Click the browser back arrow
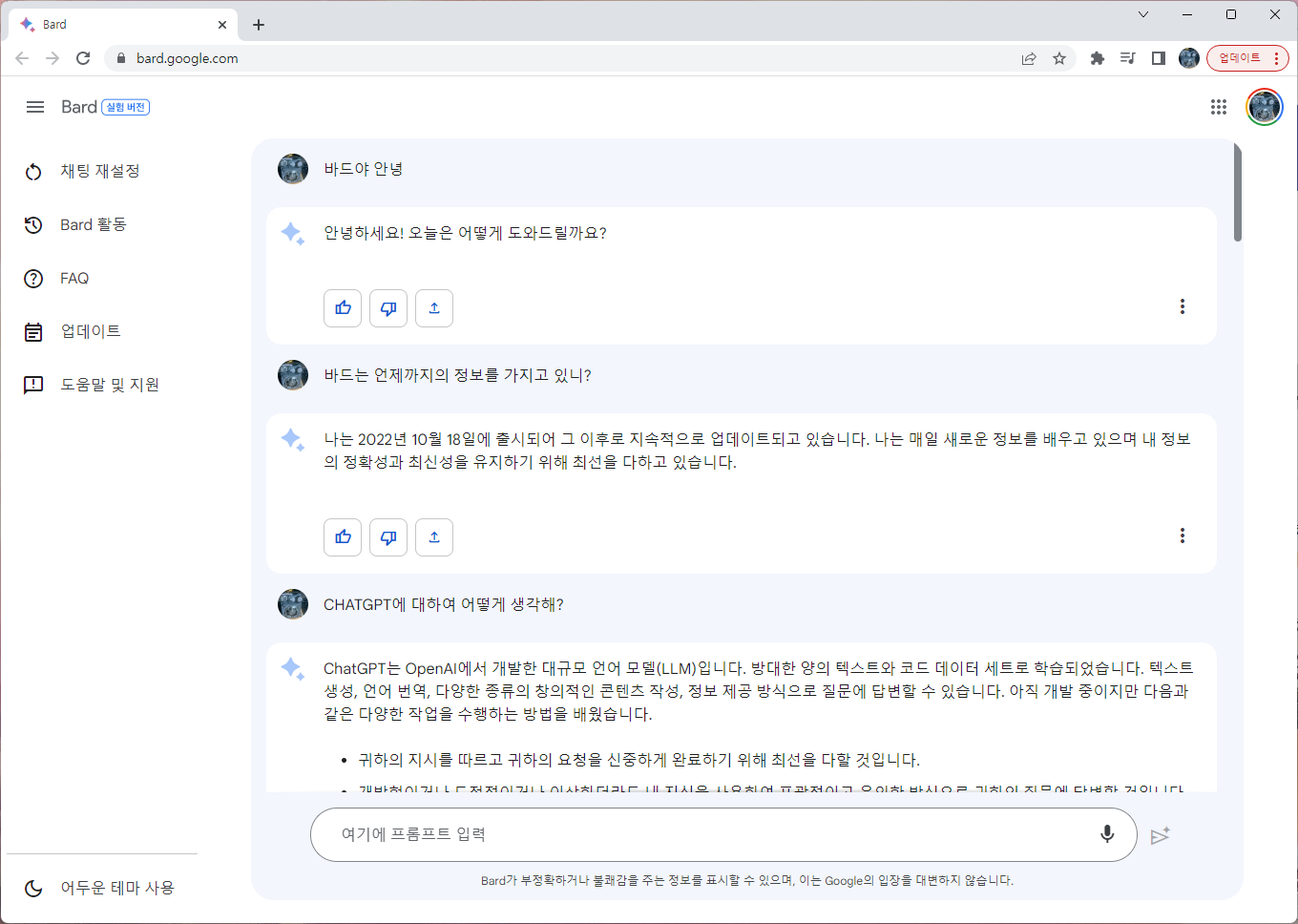The width and height of the screenshot is (1298, 924). pos(22,58)
